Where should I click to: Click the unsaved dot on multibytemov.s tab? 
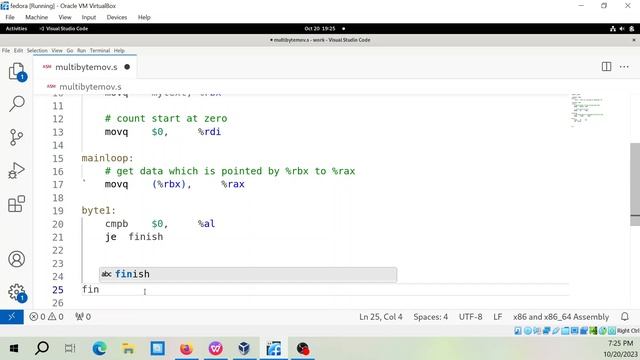pyautogui.click(x=127, y=67)
